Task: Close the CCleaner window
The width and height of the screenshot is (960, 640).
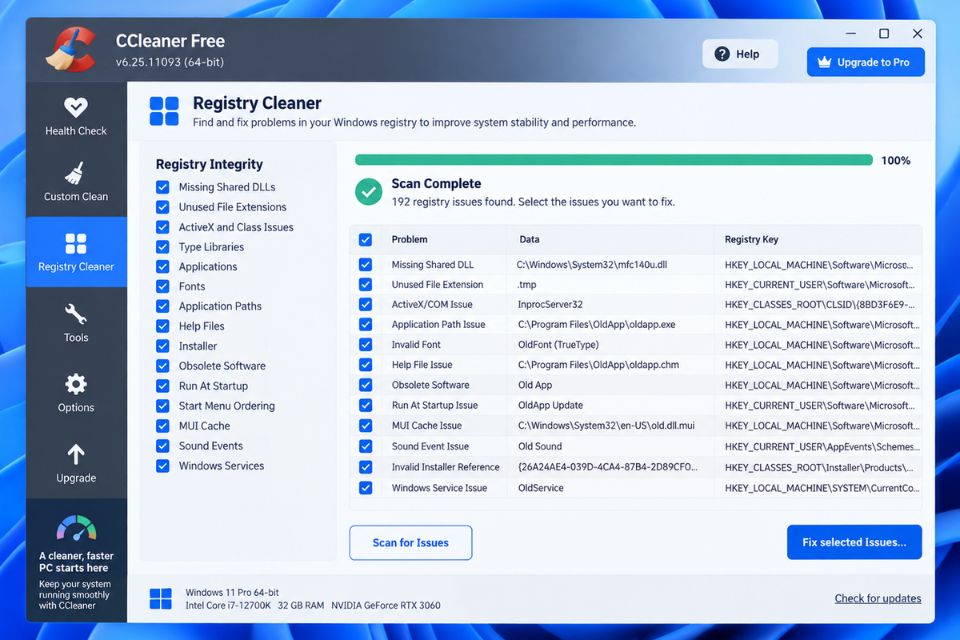Action: pos(917,34)
